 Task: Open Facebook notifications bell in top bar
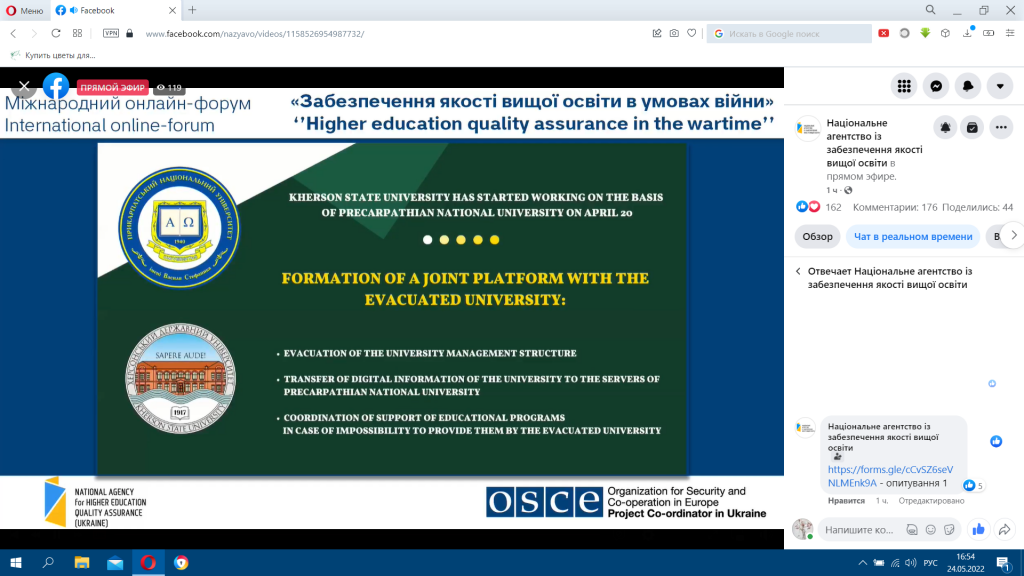(x=968, y=86)
